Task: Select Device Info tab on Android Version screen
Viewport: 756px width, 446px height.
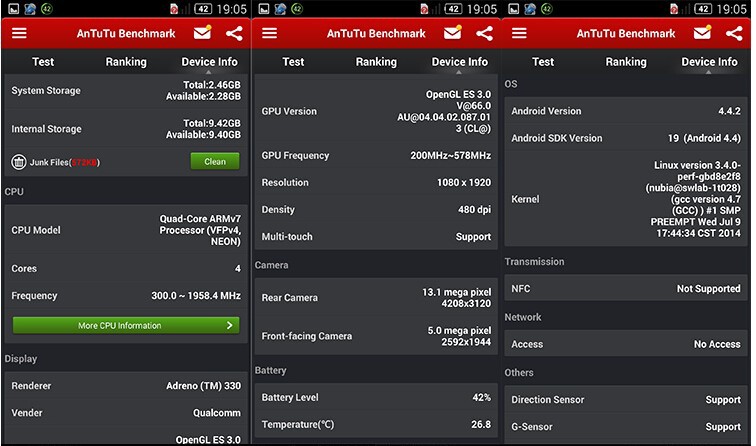Action: coord(709,62)
